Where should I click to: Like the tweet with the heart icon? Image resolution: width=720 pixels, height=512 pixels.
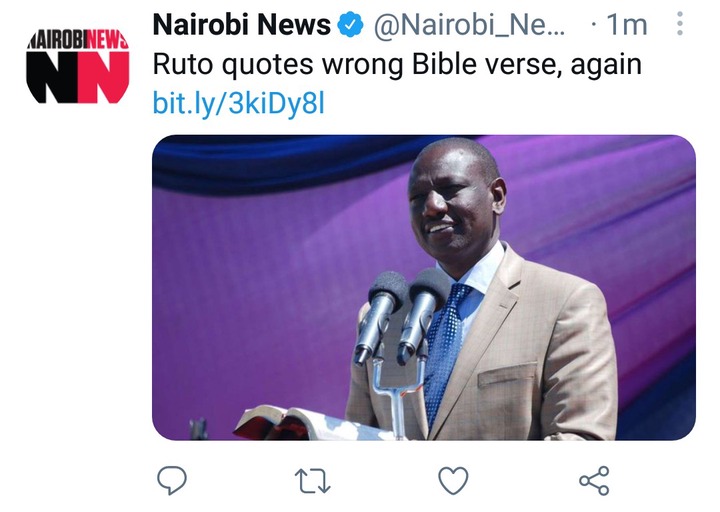(453, 480)
